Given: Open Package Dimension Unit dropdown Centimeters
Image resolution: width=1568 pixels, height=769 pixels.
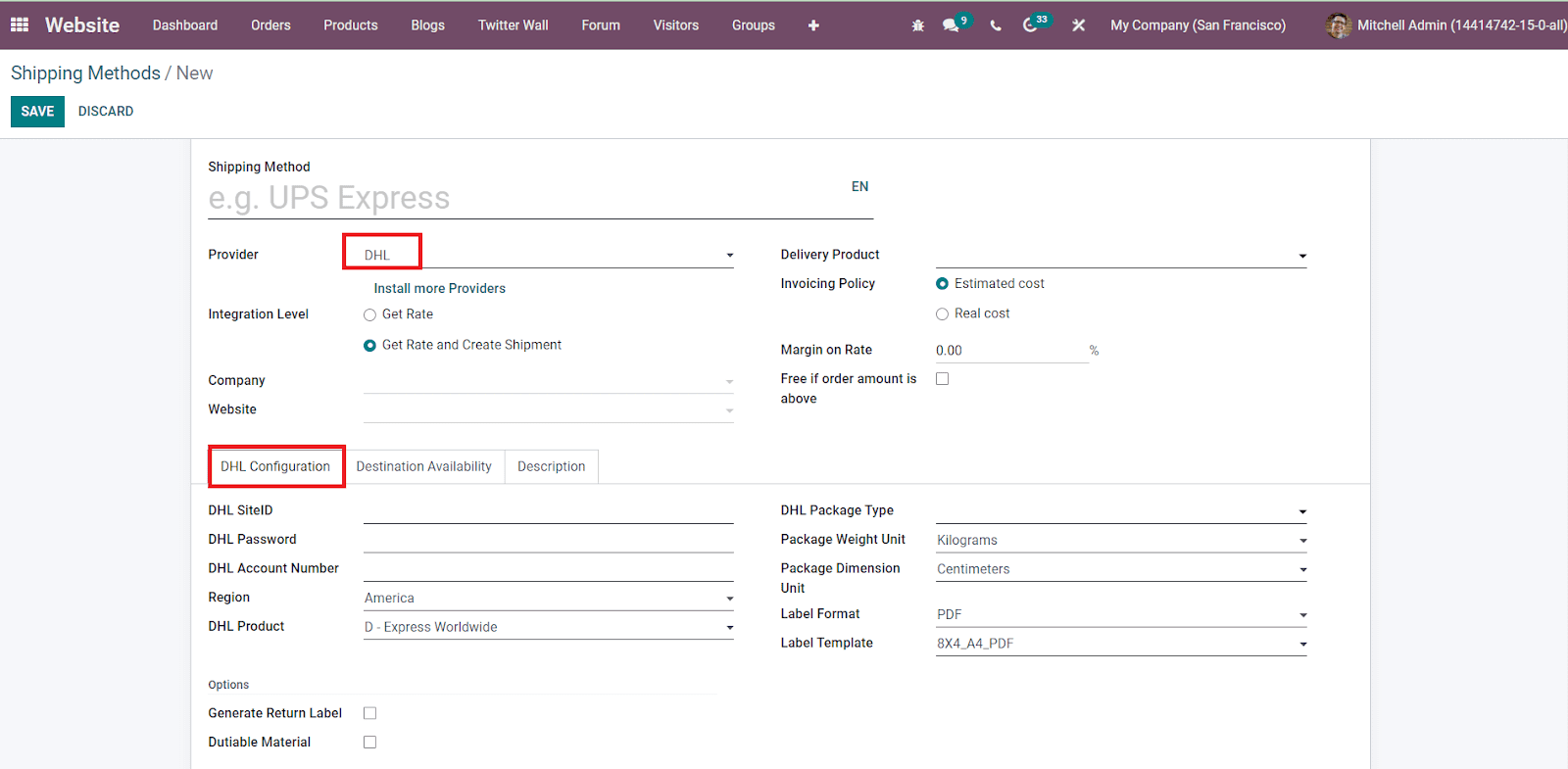Looking at the screenshot, I should [x=1121, y=569].
